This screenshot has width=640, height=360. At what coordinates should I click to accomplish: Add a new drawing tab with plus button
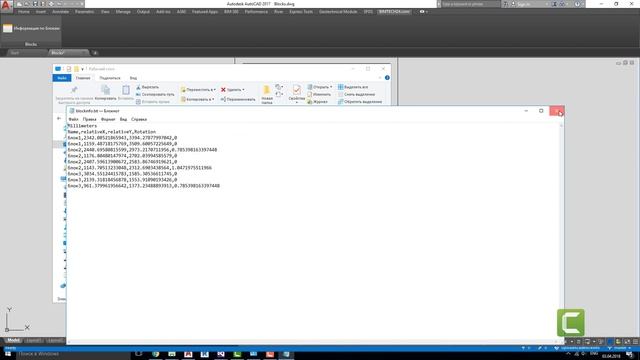tap(95, 53)
